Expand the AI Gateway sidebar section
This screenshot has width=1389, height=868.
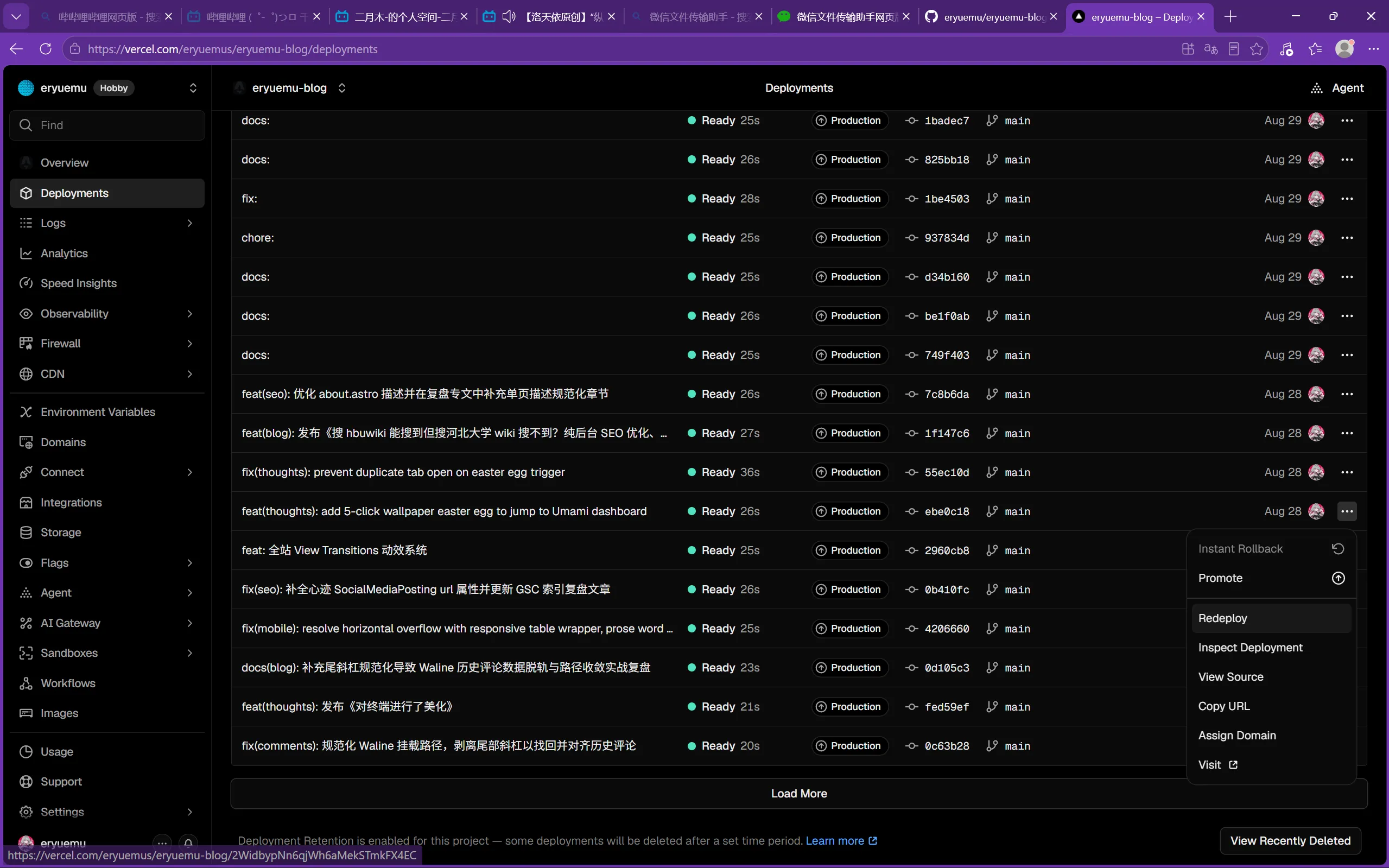[189, 623]
